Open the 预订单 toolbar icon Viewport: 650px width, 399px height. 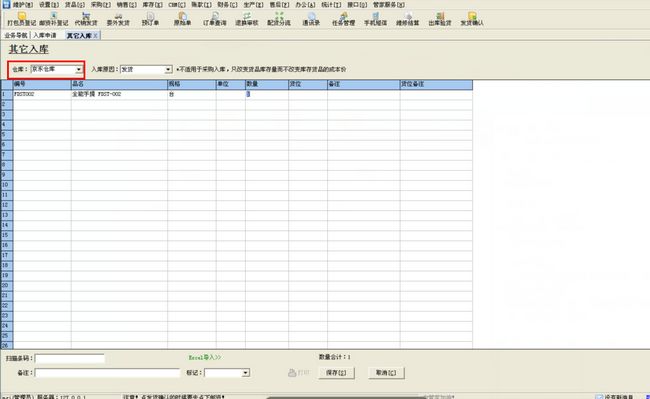point(150,19)
